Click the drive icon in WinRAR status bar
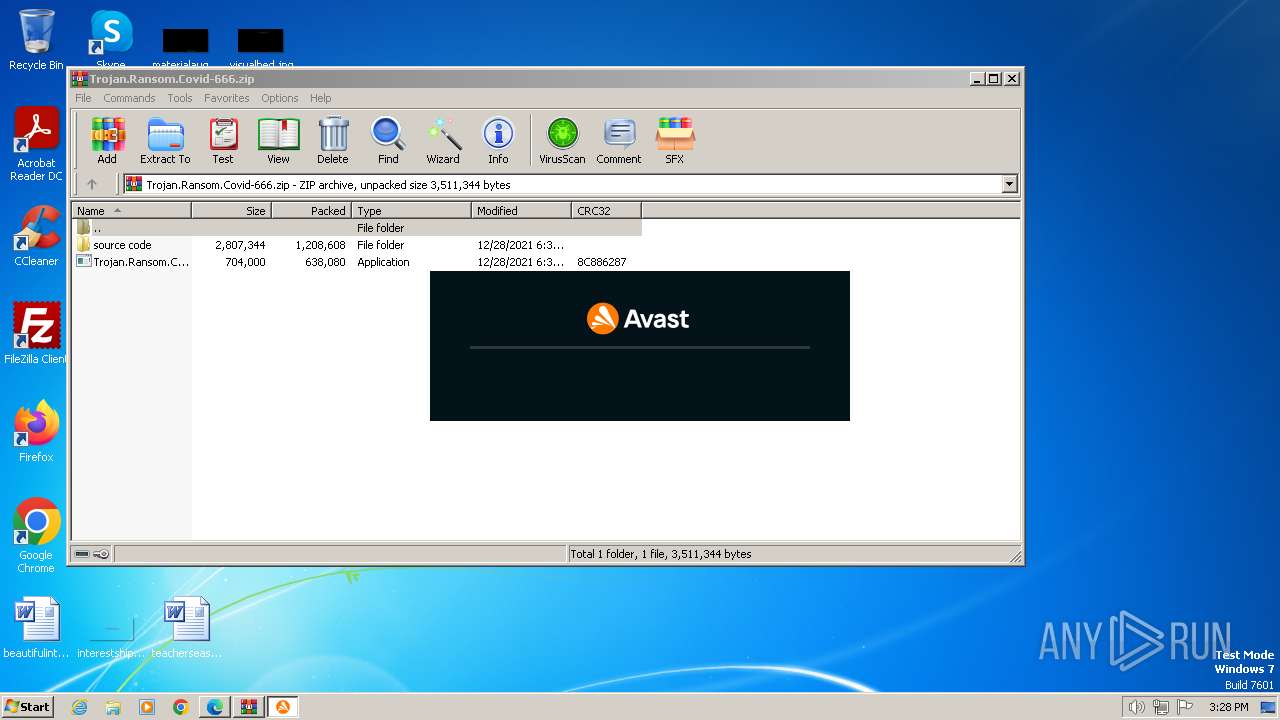 (x=82, y=554)
